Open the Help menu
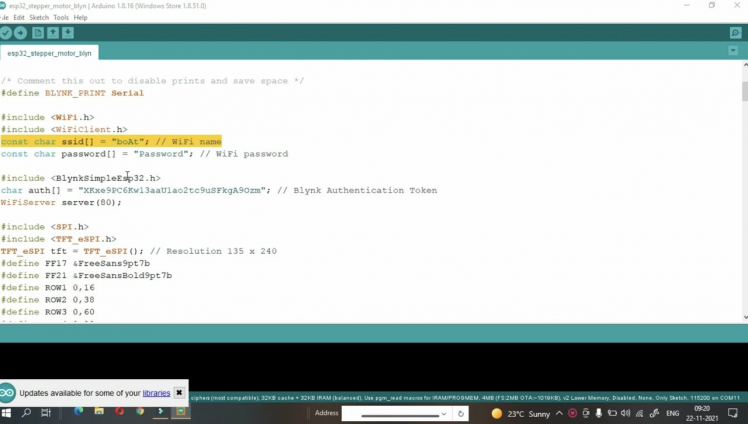 click(x=80, y=18)
